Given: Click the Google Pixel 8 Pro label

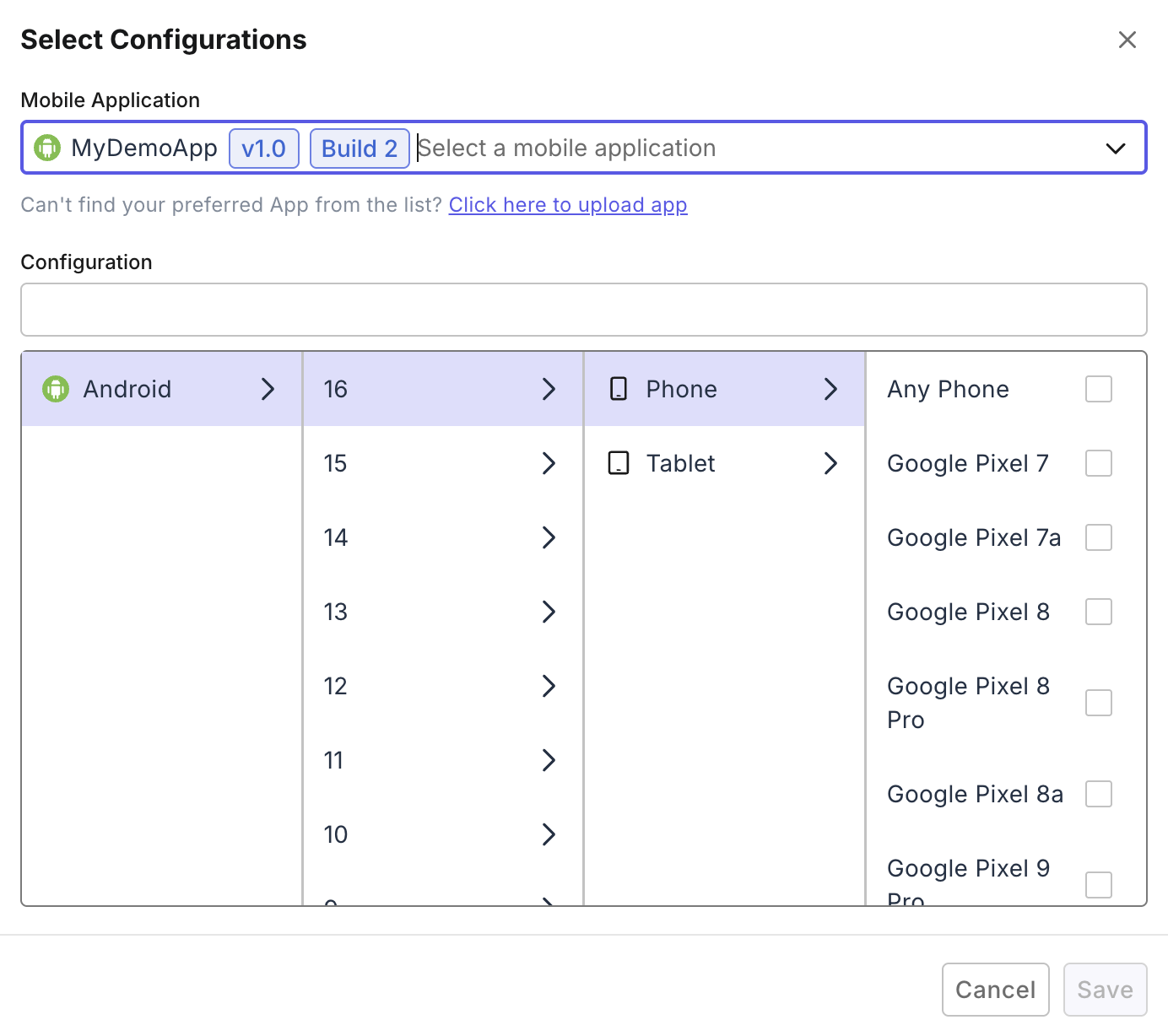Looking at the screenshot, I should pos(968,703).
